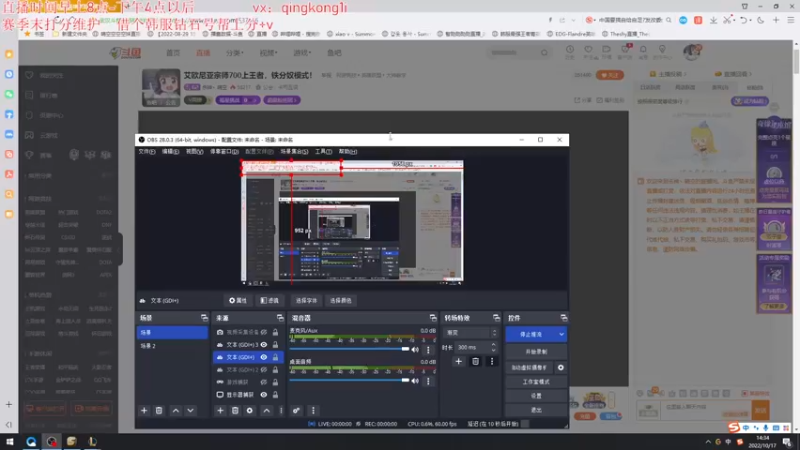Hide the 显示器捕获 source
800x450 pixels.
[264, 394]
